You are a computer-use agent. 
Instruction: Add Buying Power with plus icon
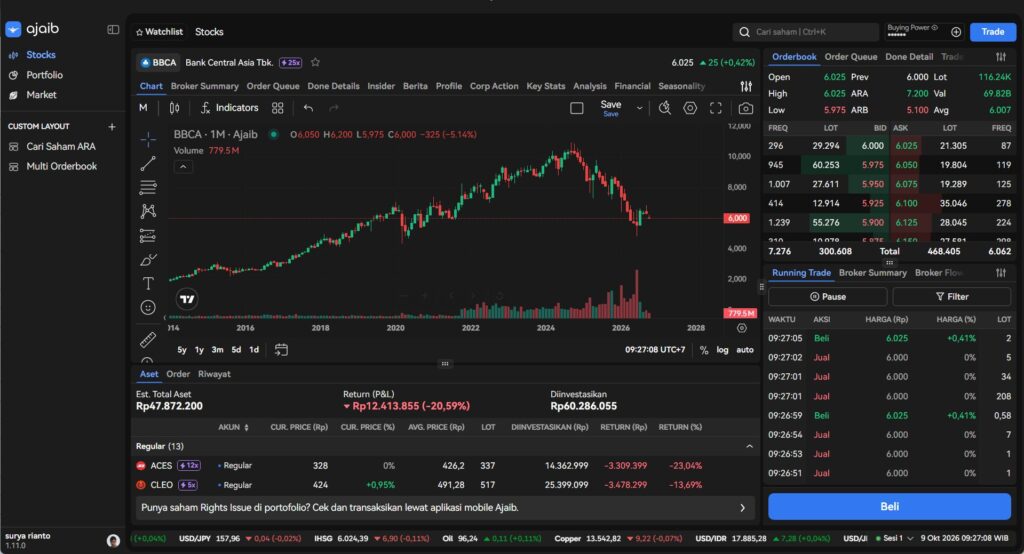coord(956,32)
